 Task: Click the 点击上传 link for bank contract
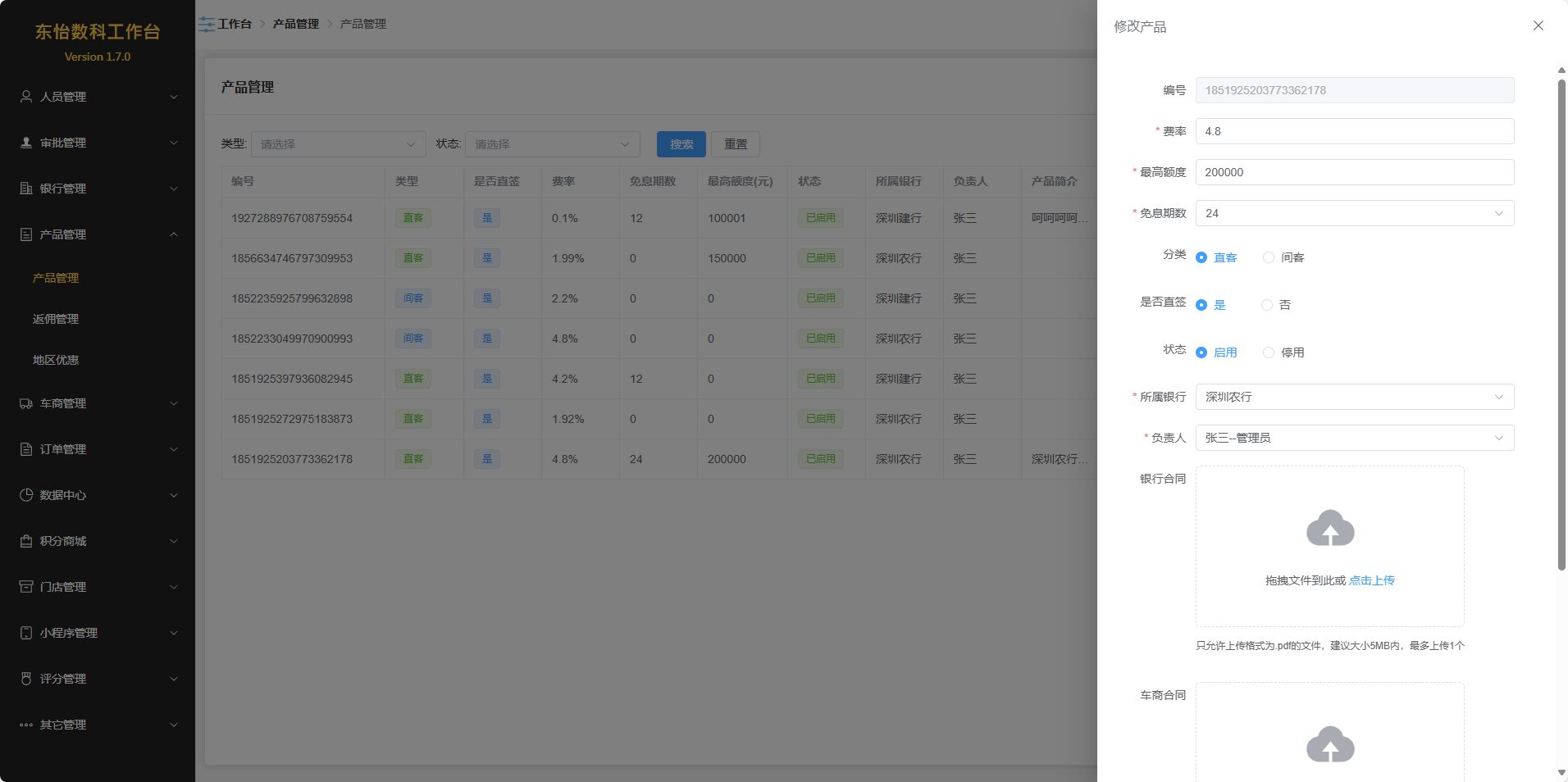coord(1372,580)
